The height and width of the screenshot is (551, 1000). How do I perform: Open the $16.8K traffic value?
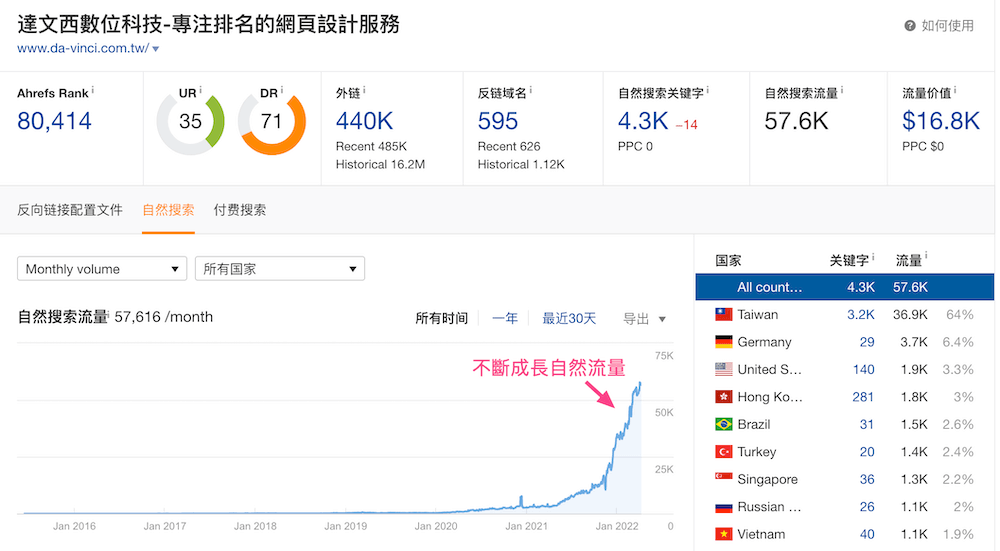click(941, 121)
